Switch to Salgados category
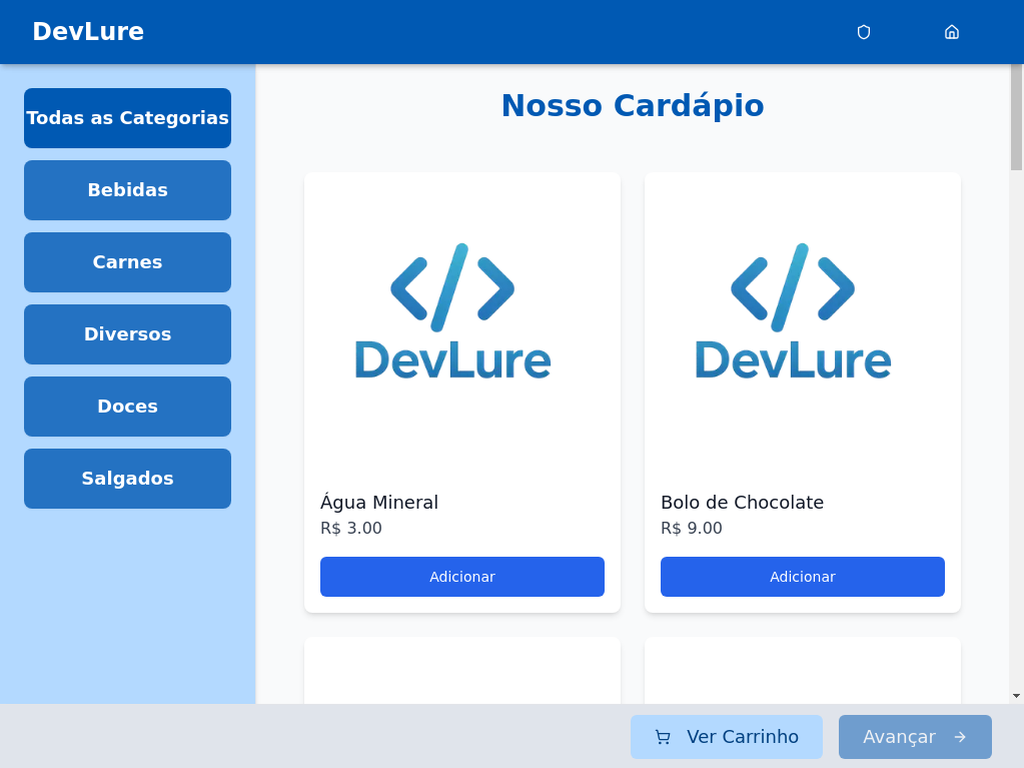Image resolution: width=1024 pixels, height=768 pixels. [127, 478]
